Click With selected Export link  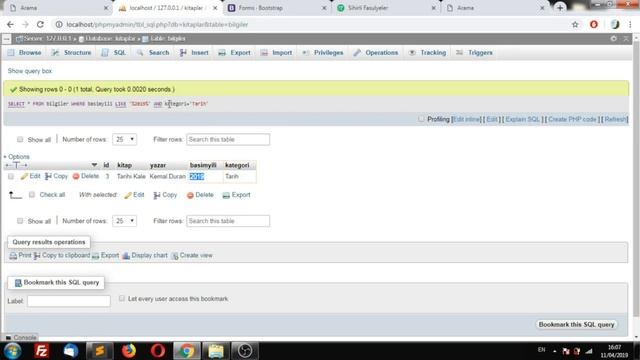237,195
